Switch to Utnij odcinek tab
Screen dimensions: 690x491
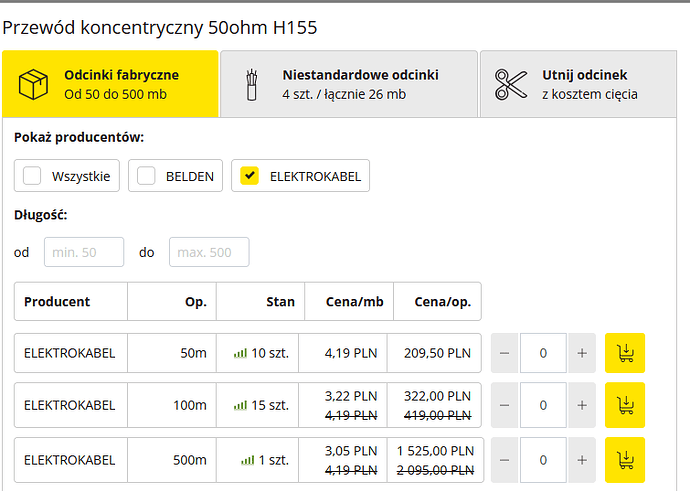point(578,84)
